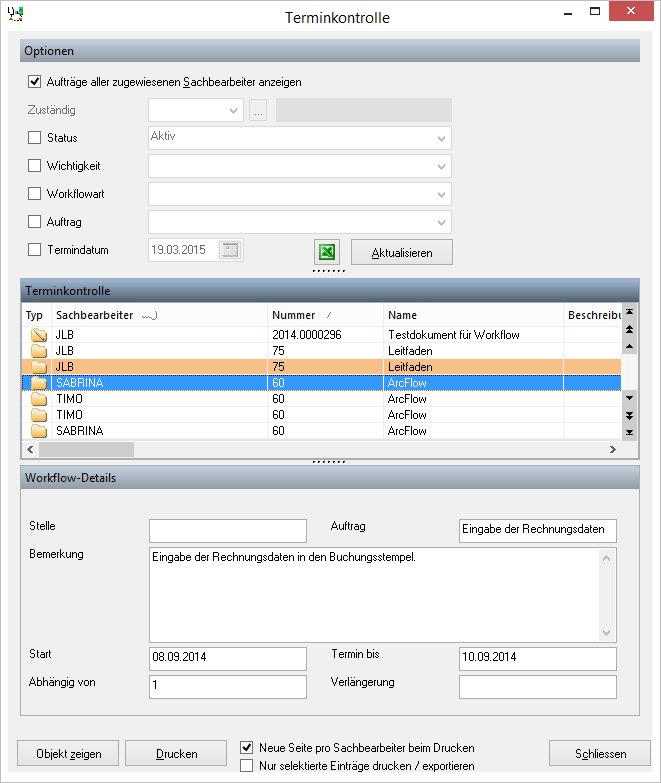Enable the Termindatum filter checkbox
661x783 pixels.
[x=34, y=249]
